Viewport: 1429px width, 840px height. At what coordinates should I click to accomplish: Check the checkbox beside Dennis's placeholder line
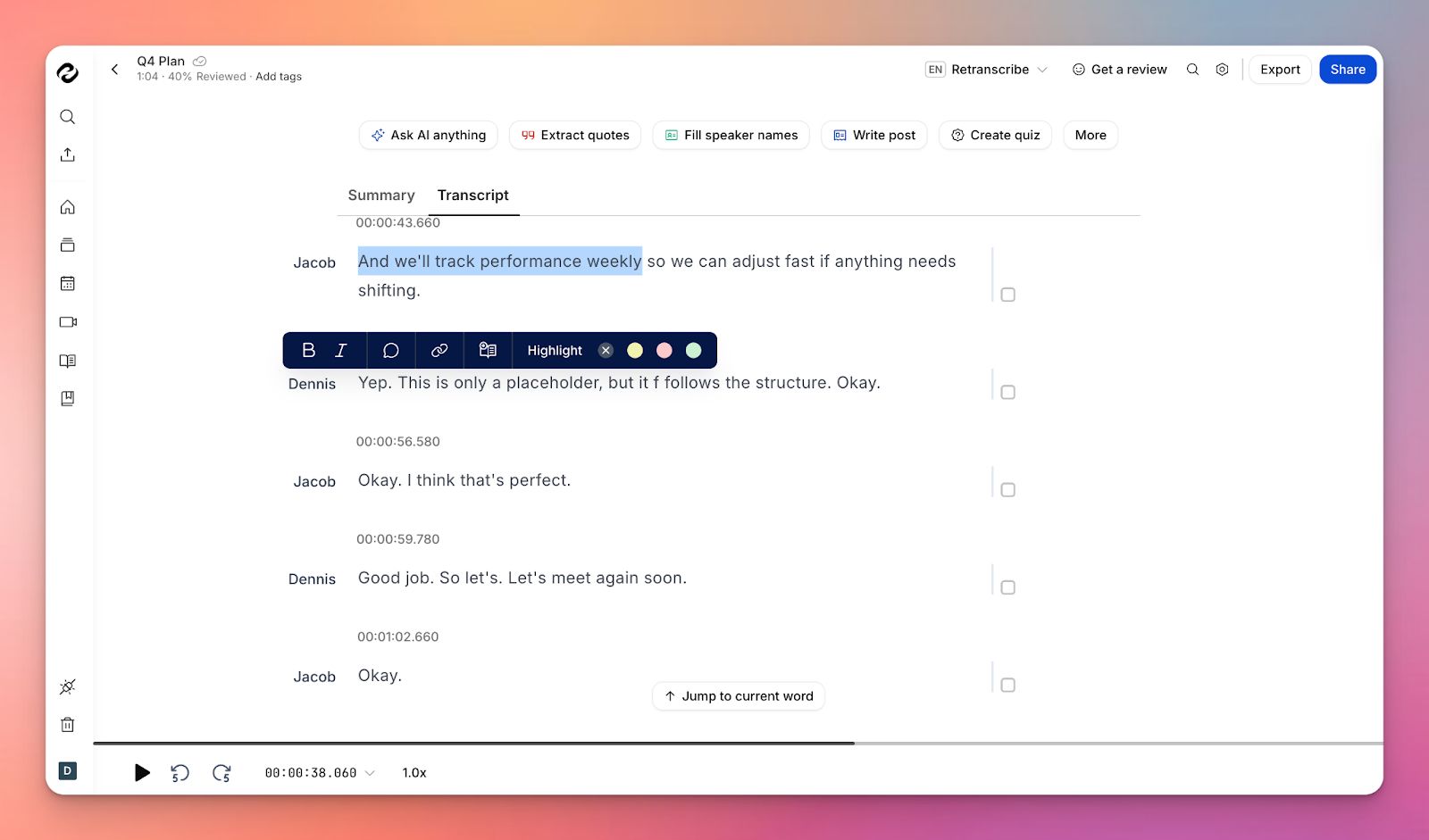tap(1007, 391)
